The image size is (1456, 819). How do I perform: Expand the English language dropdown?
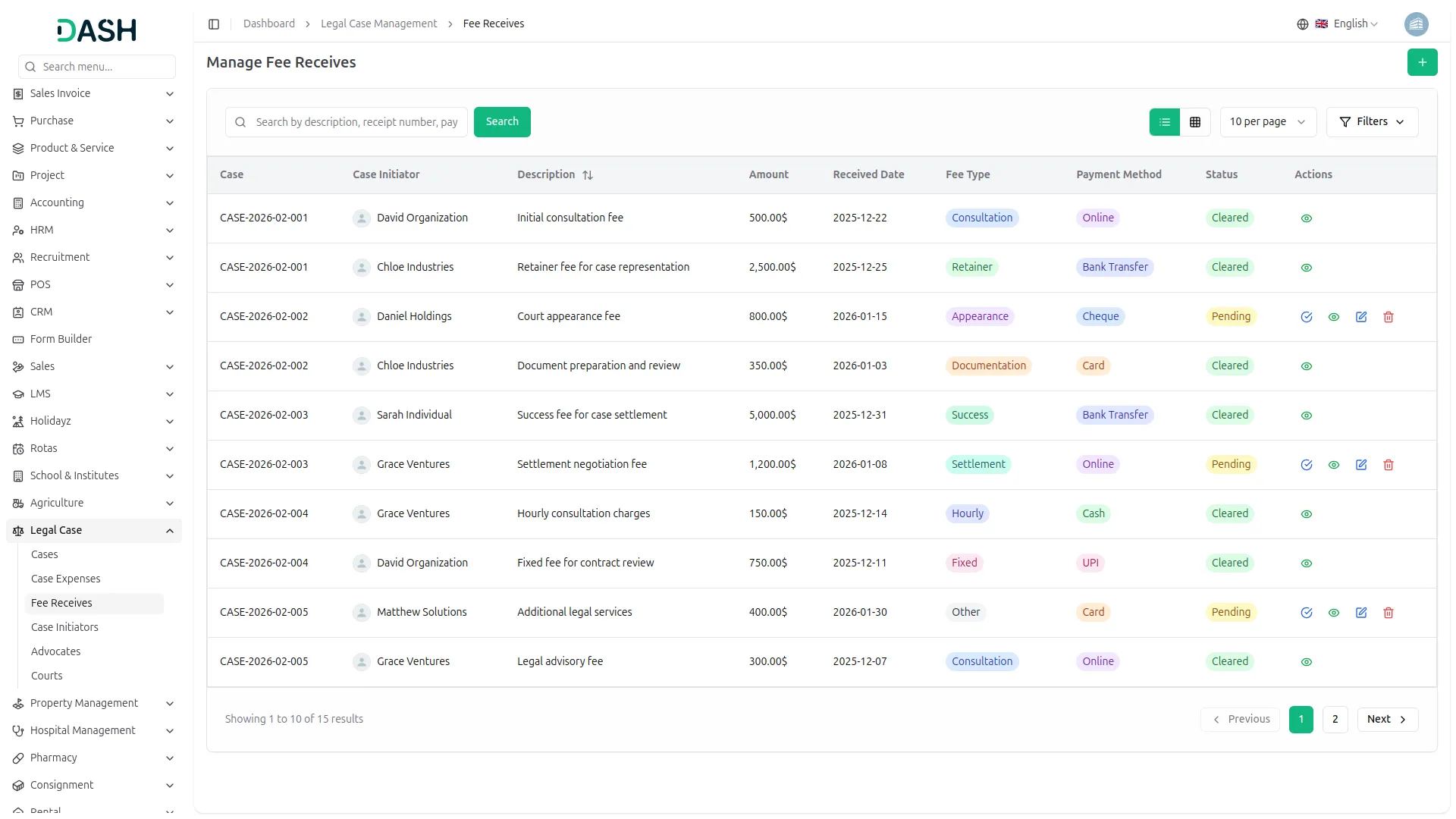(x=1350, y=24)
